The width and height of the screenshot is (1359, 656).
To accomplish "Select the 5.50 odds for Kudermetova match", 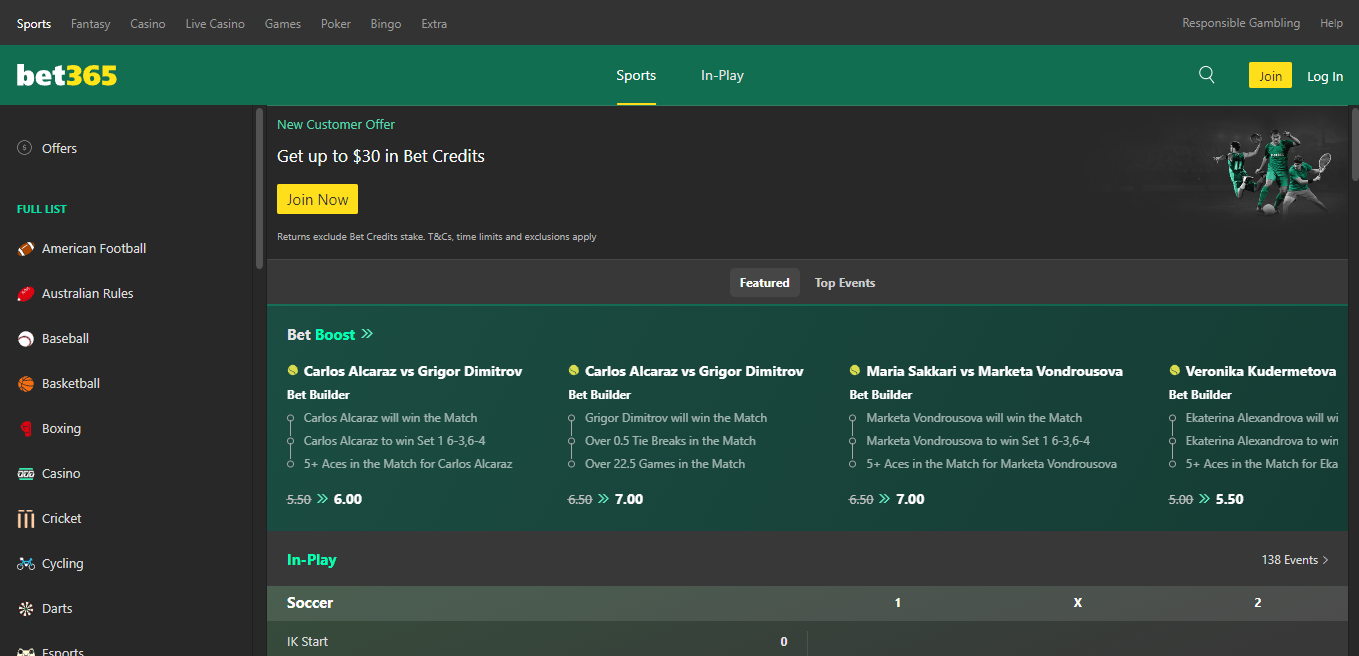I will 1229,499.
